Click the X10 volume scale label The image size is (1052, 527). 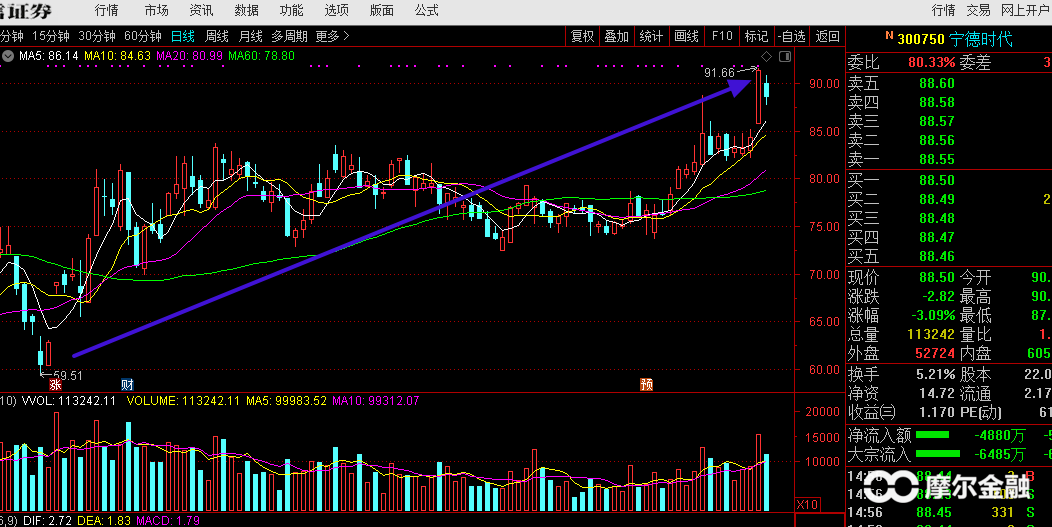tap(806, 503)
